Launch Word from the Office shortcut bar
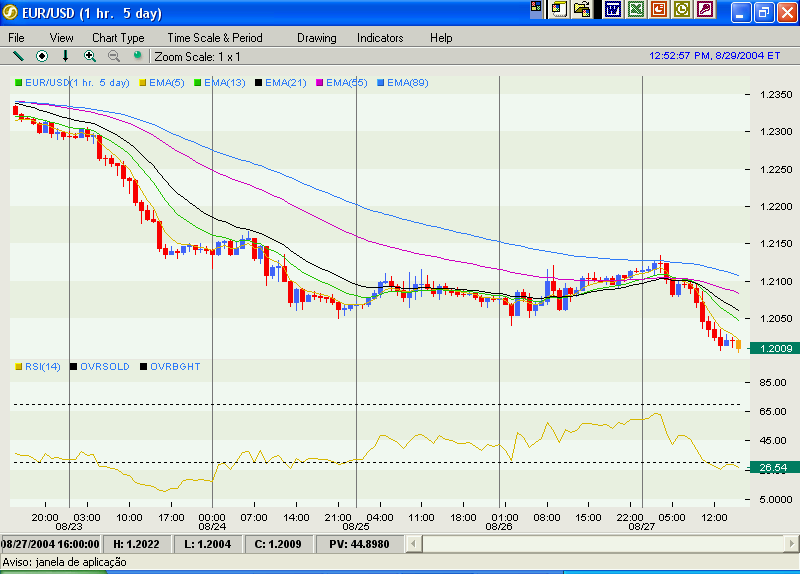This screenshot has width=800, height=574. point(612,10)
